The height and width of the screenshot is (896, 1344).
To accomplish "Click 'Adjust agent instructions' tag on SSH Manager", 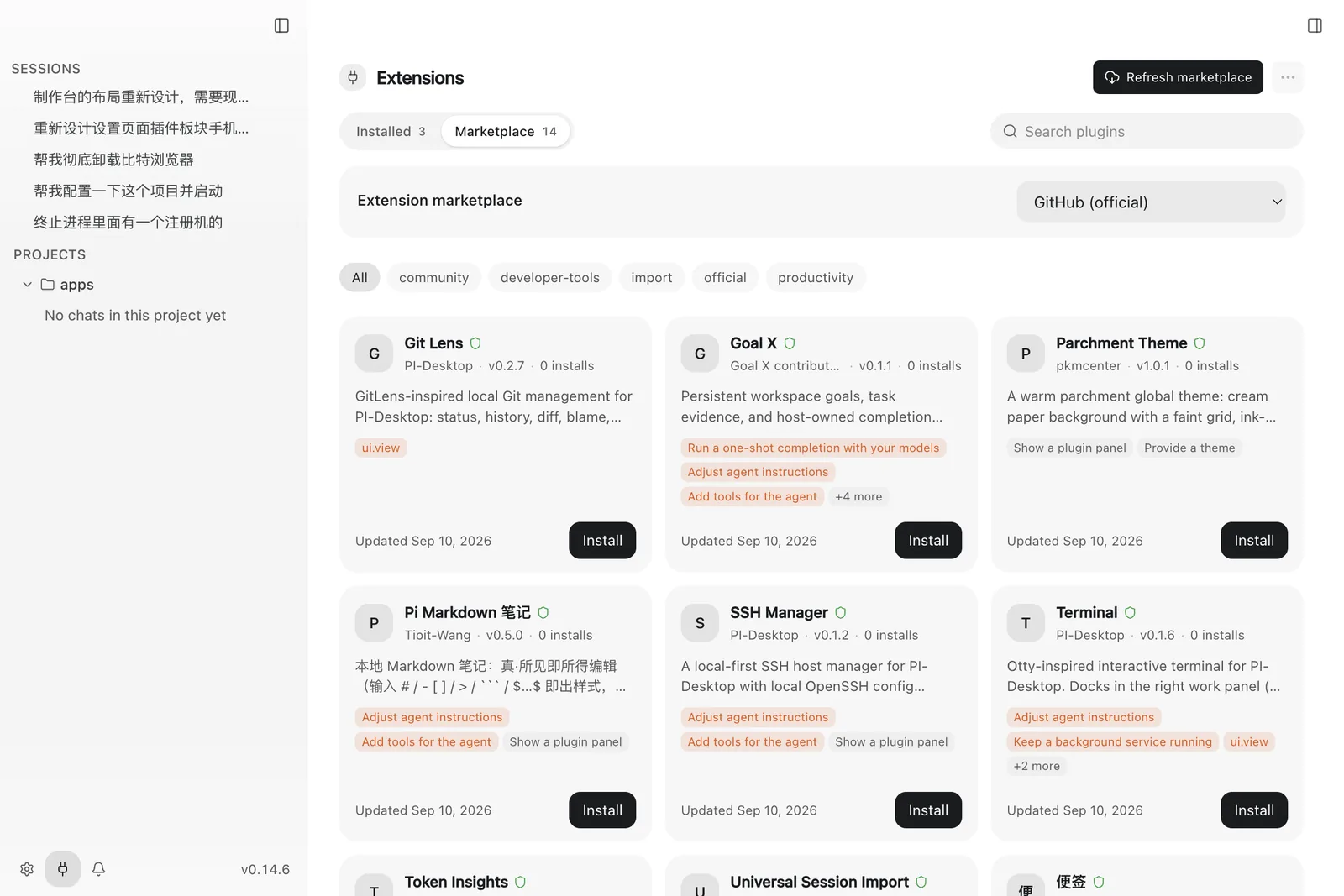I will (x=758, y=718).
